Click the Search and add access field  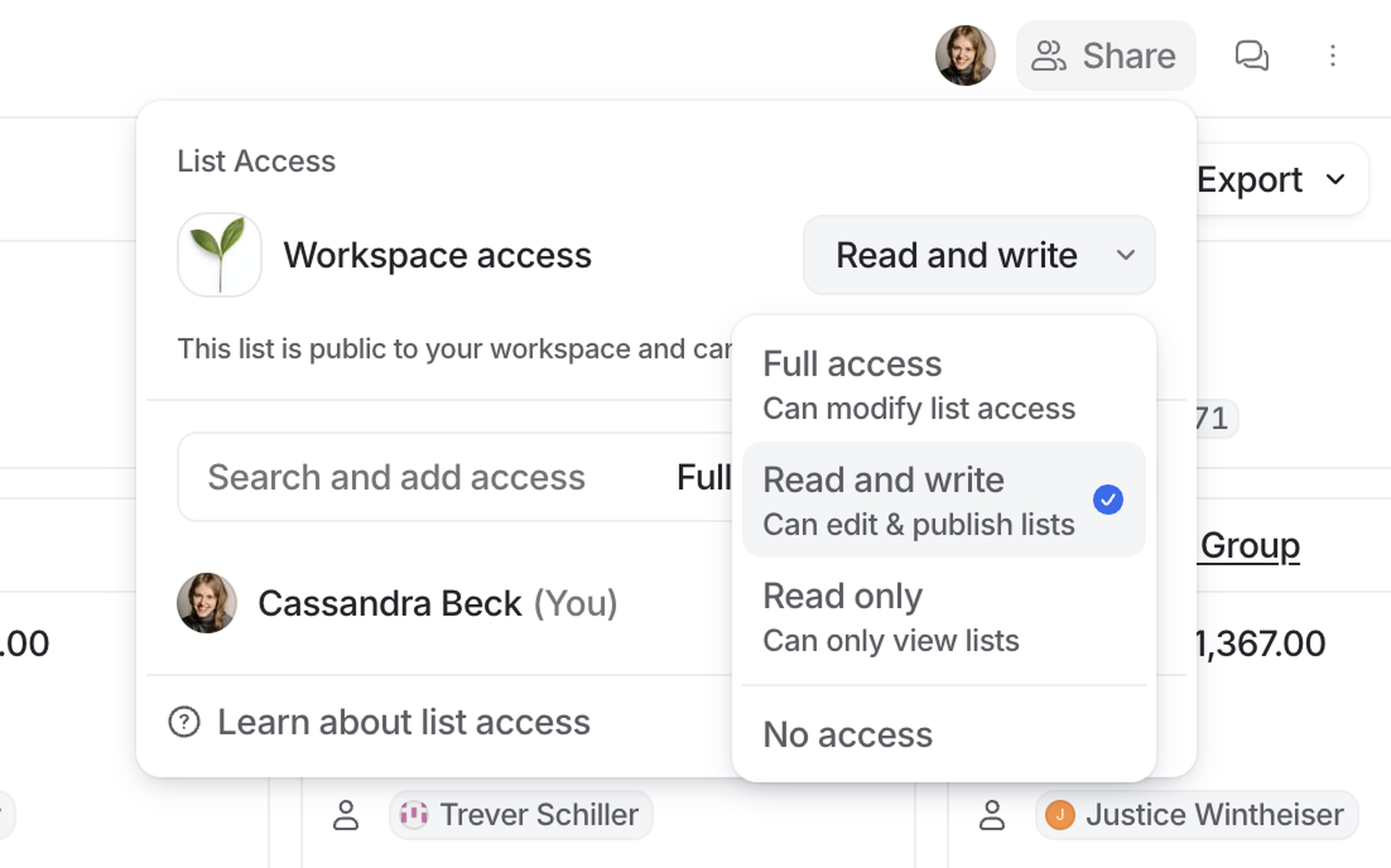396,477
